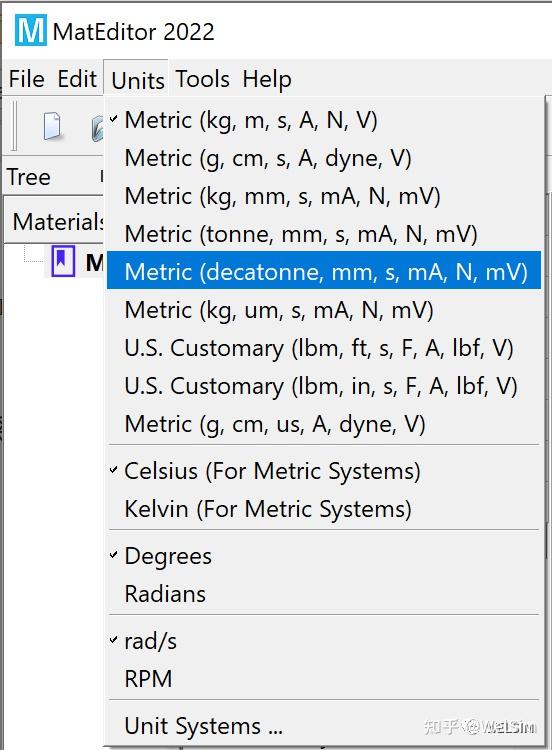
Task: Select Metric (g, cm, s, A, dyne, V)
Action: point(324,157)
